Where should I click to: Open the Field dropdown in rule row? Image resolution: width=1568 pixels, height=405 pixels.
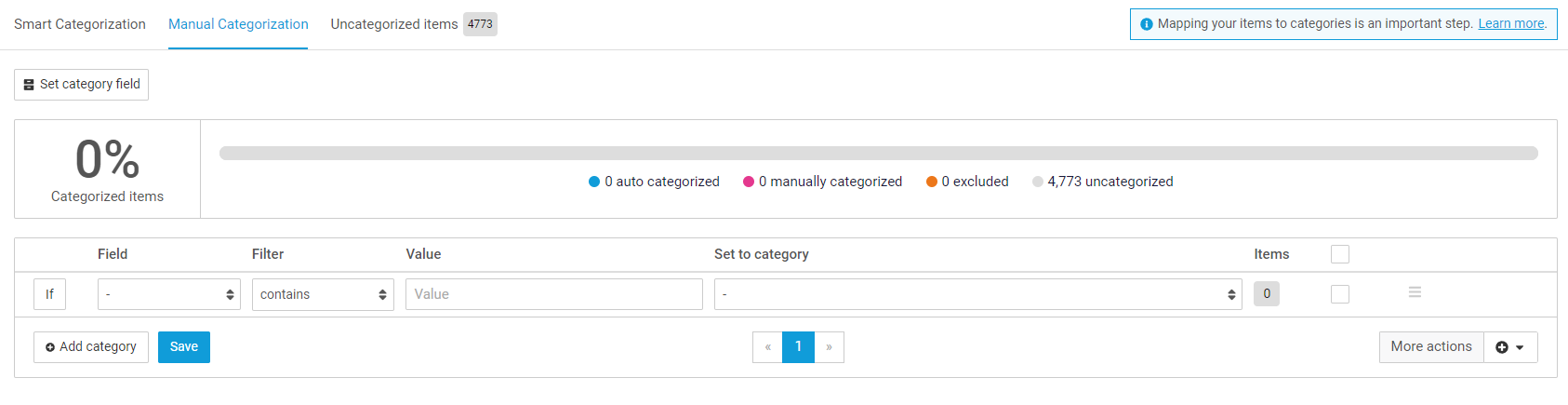click(168, 294)
